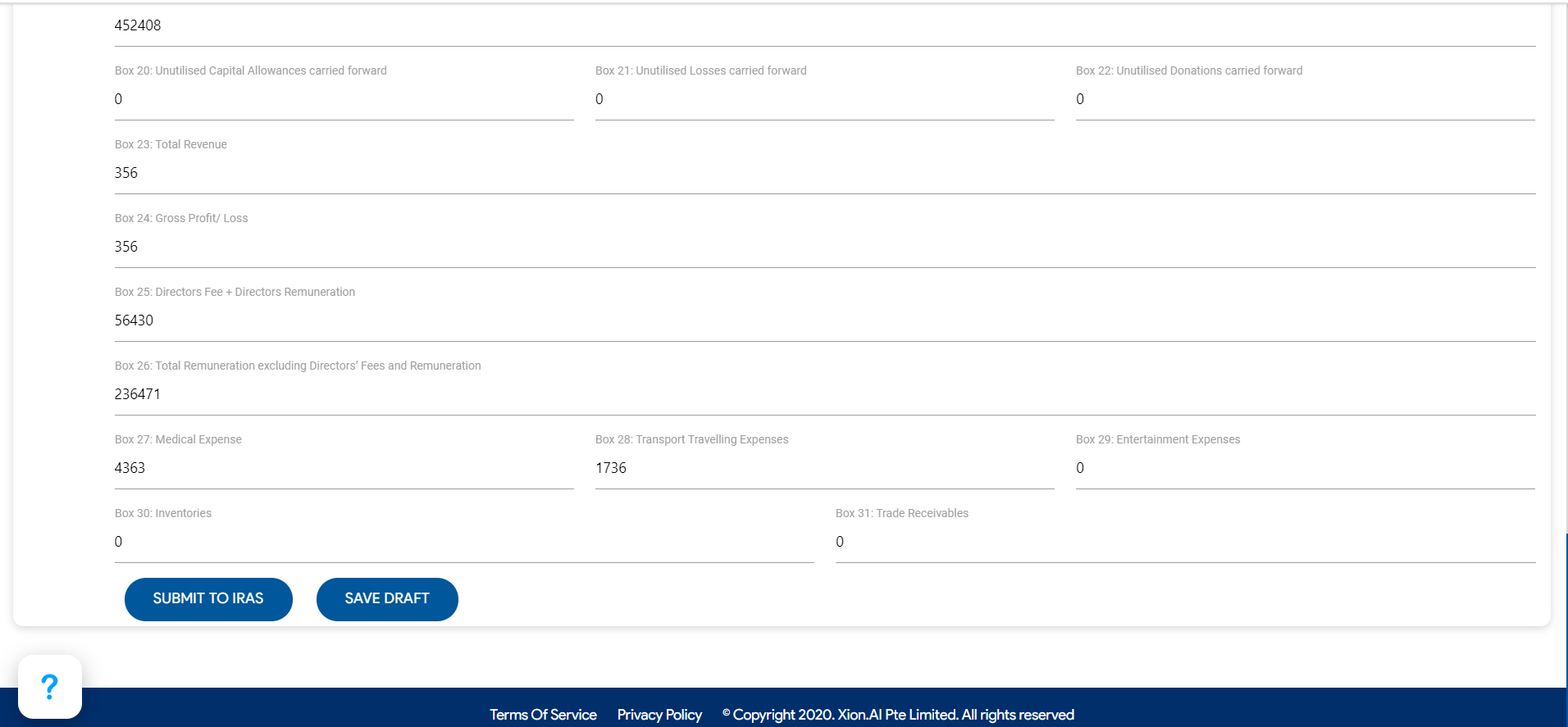Click the Box 20 Unutilised Capital Allowances field
The image size is (1568, 727).
tap(344, 99)
